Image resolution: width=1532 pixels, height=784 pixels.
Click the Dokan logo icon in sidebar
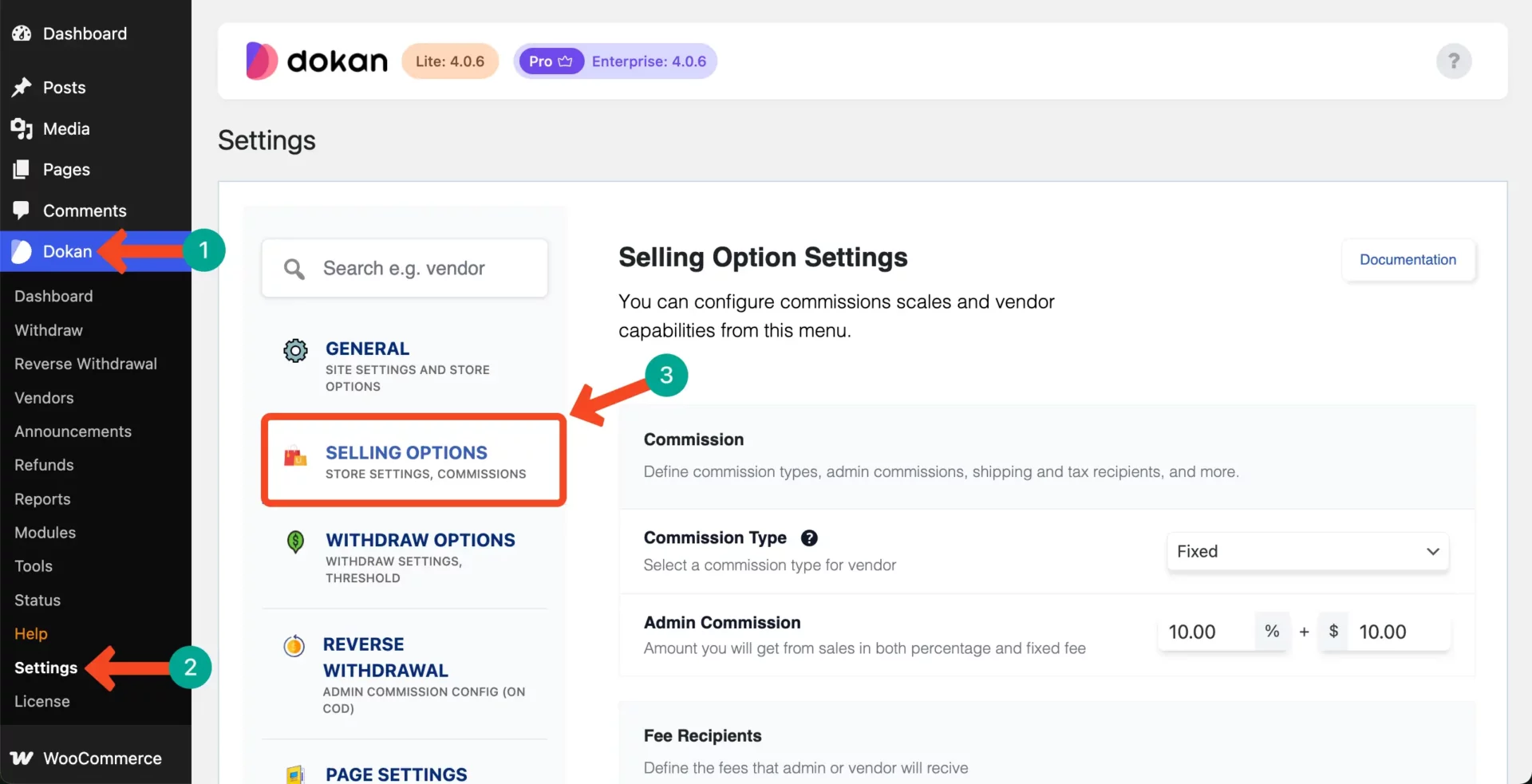click(x=22, y=251)
